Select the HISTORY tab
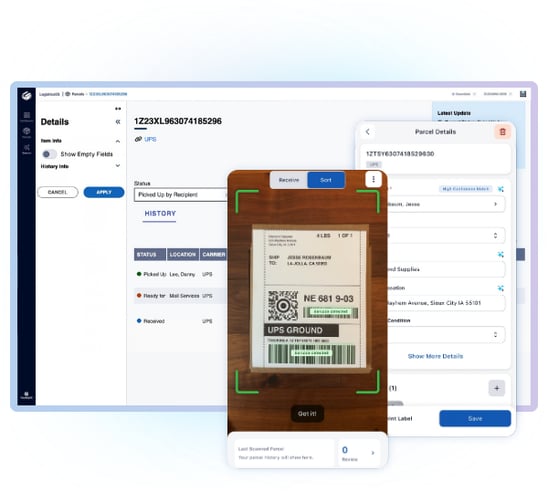Image resolution: width=548 pixels, height=493 pixels. [x=160, y=214]
